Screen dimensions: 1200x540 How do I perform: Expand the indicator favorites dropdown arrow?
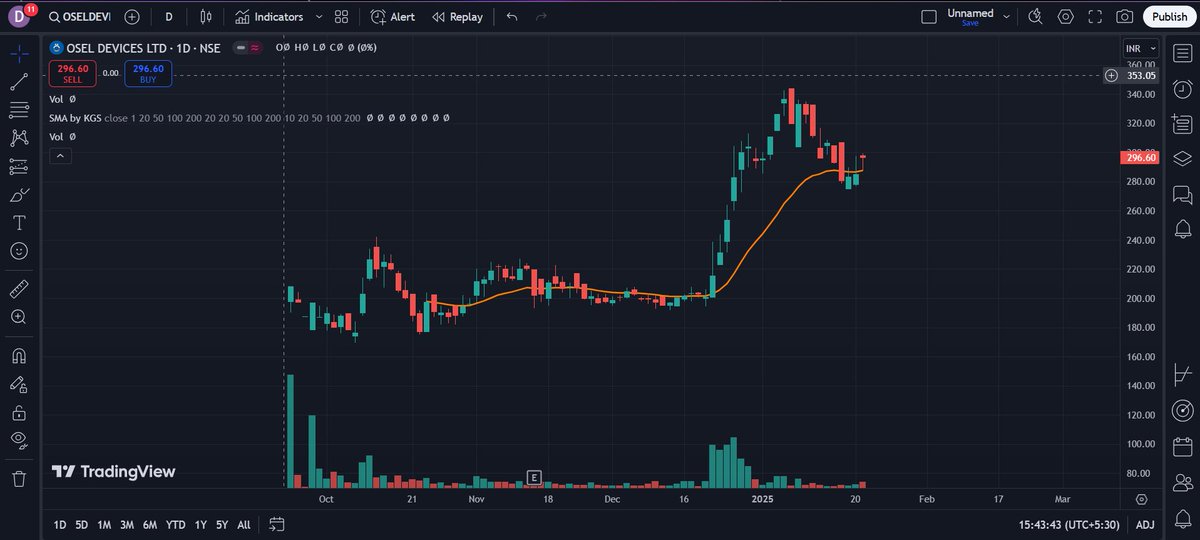pos(318,17)
